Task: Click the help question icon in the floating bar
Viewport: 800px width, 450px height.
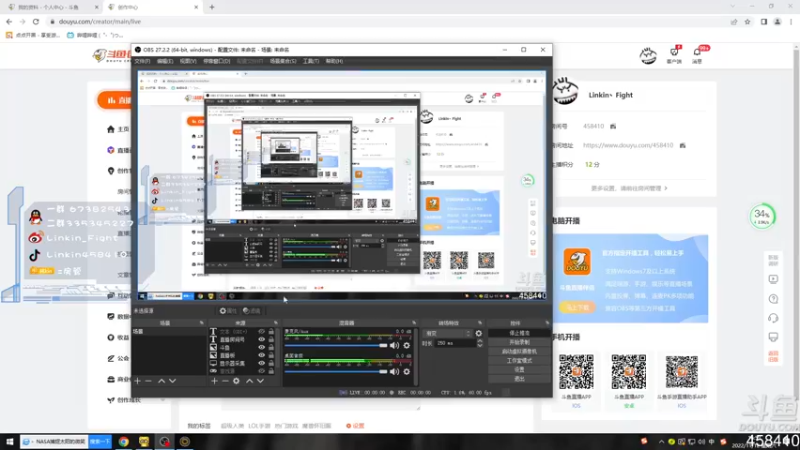Action: click(x=773, y=299)
